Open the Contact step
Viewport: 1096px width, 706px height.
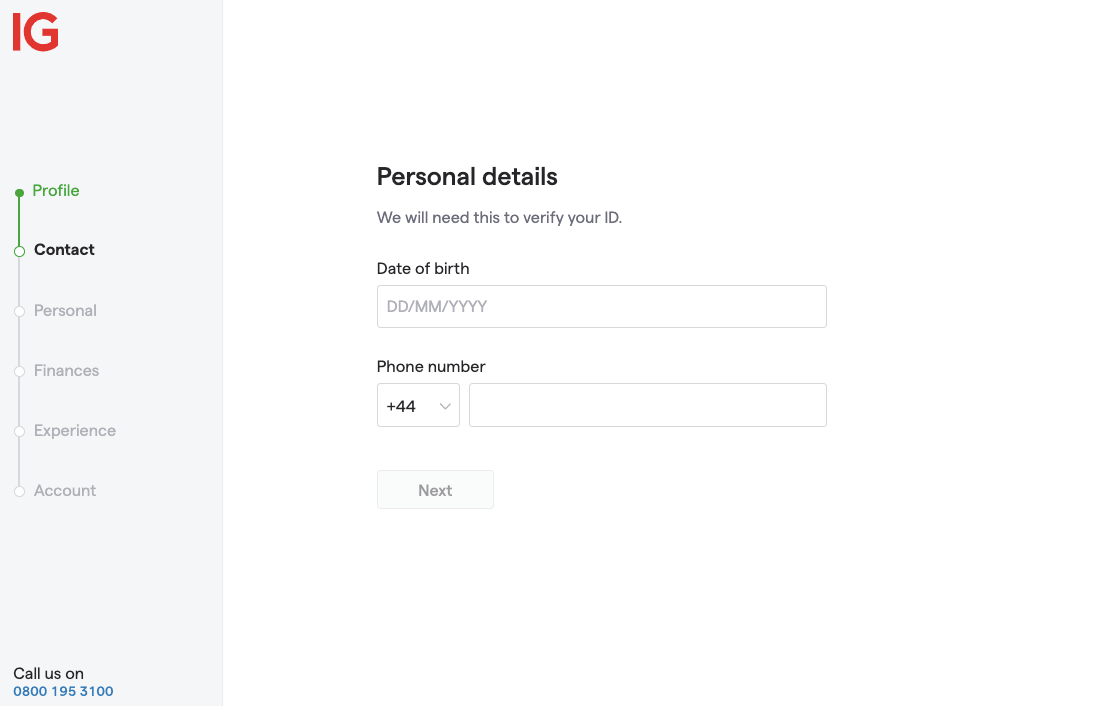coord(64,250)
